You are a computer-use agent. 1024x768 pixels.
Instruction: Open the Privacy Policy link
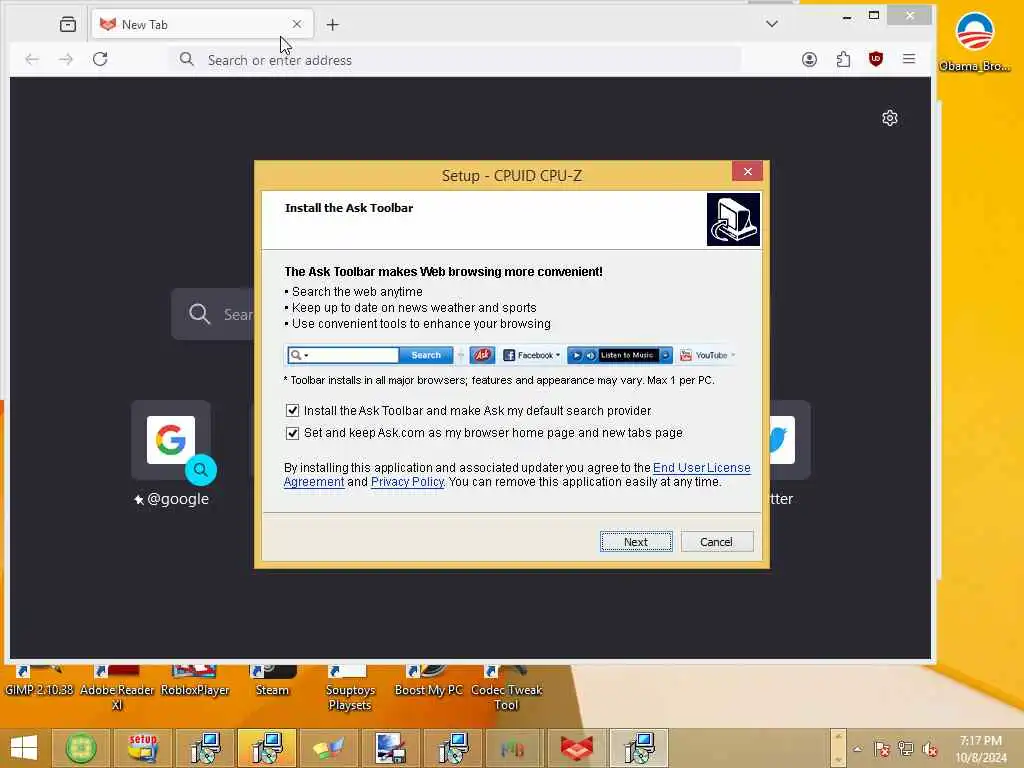tap(407, 482)
